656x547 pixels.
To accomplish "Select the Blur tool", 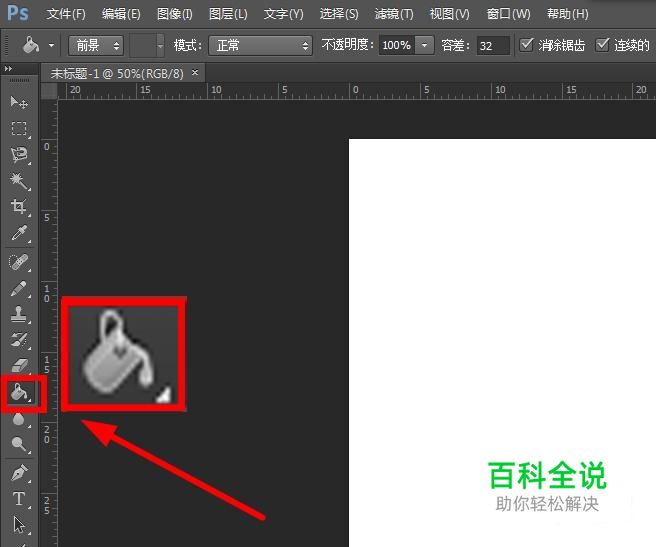I will coord(19,419).
